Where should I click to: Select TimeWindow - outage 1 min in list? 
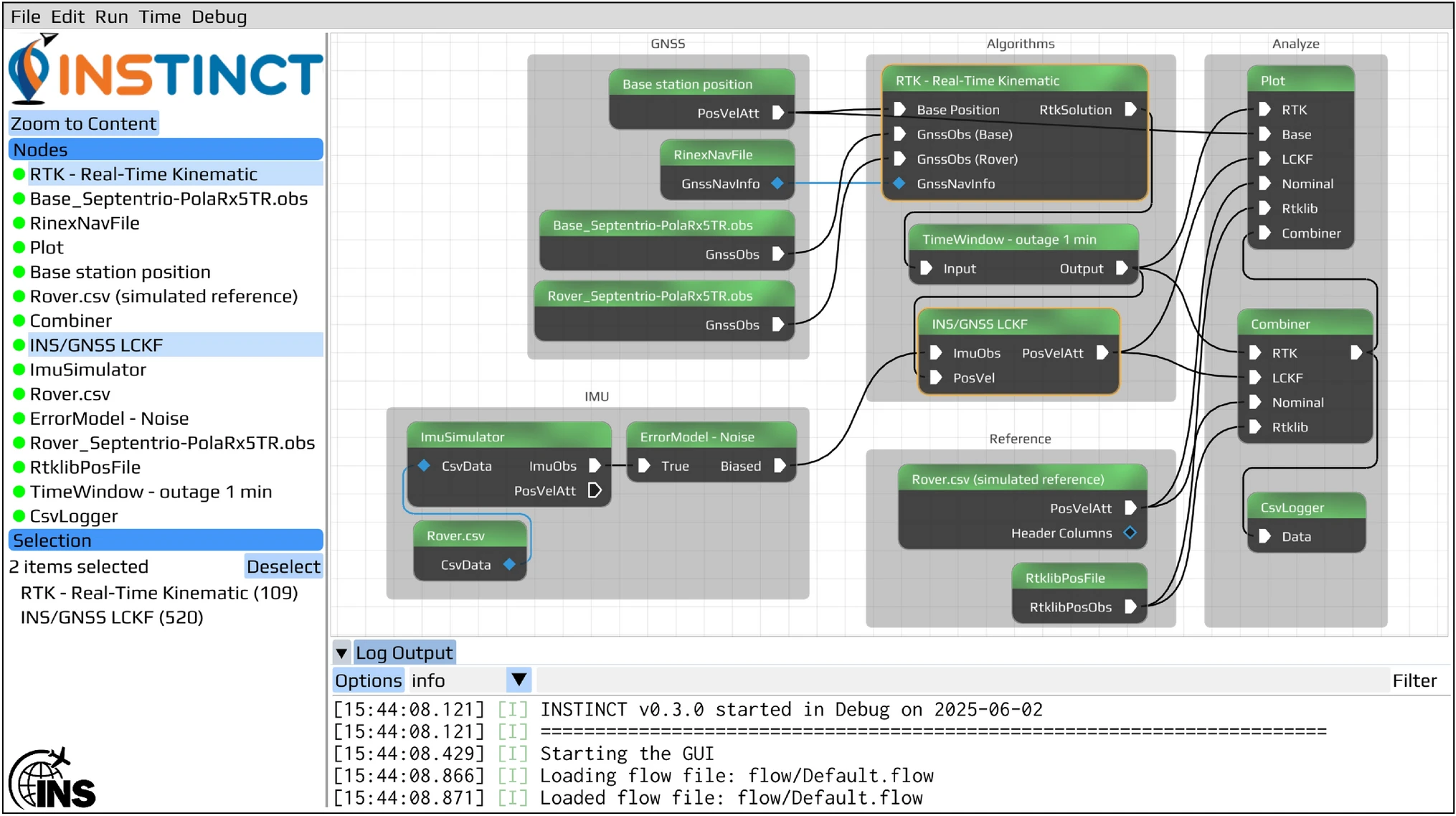click(x=151, y=492)
